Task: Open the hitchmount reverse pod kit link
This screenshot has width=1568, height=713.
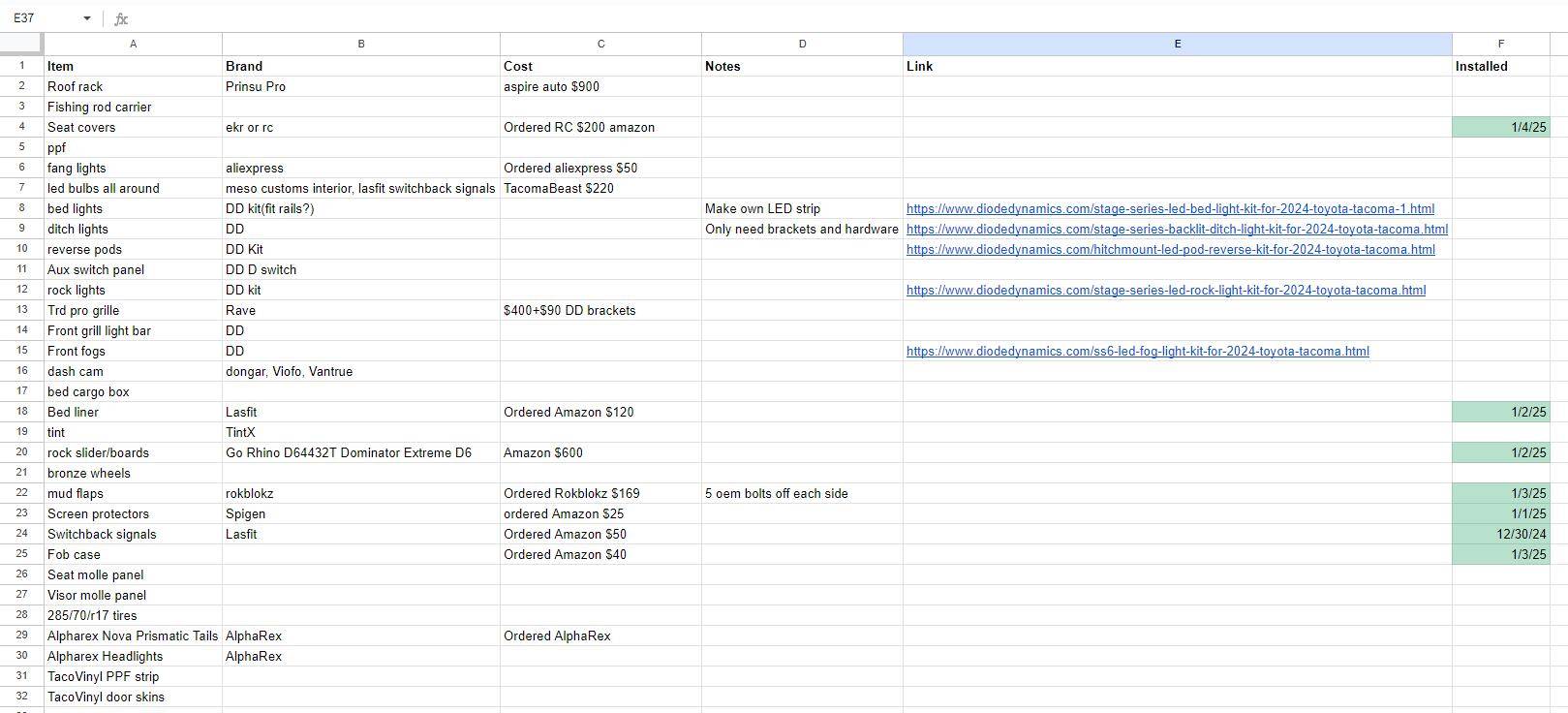Action: pyautogui.click(x=1170, y=249)
